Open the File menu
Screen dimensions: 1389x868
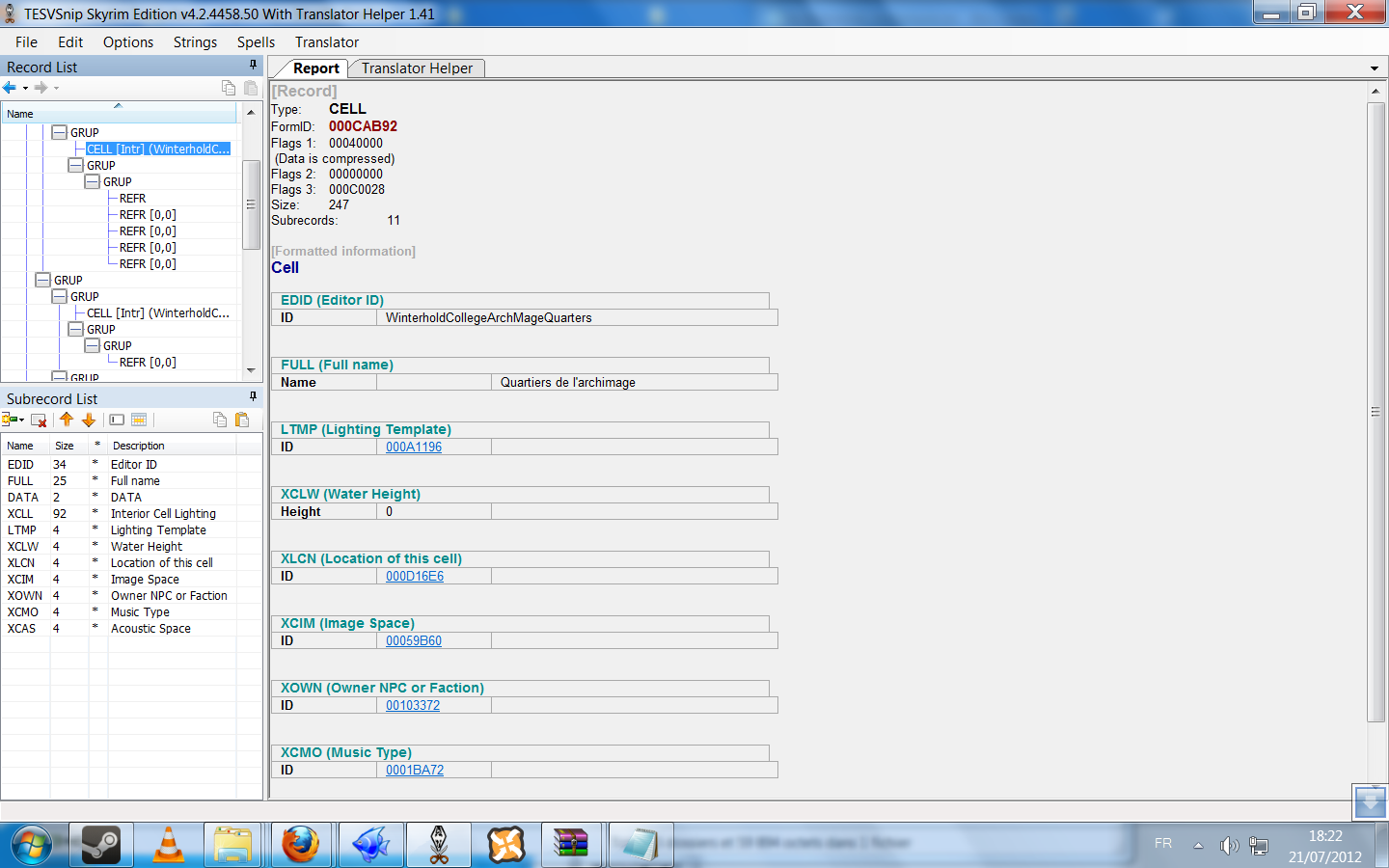[26, 42]
